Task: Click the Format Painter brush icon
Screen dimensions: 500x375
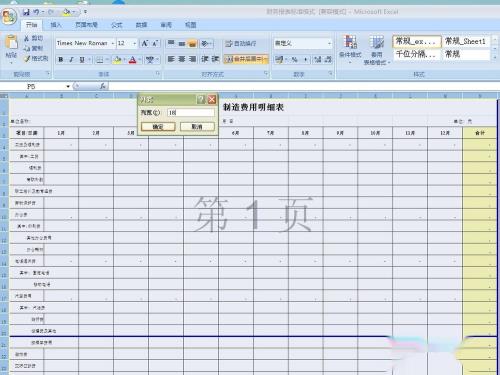Action: [27, 59]
